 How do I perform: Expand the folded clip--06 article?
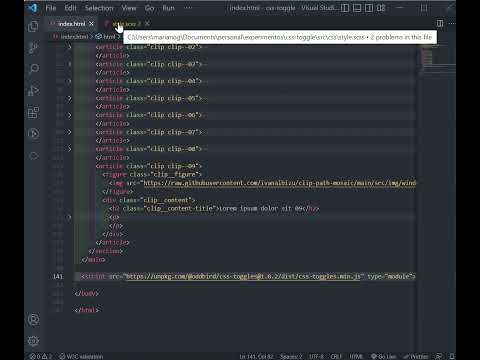(x=69, y=115)
